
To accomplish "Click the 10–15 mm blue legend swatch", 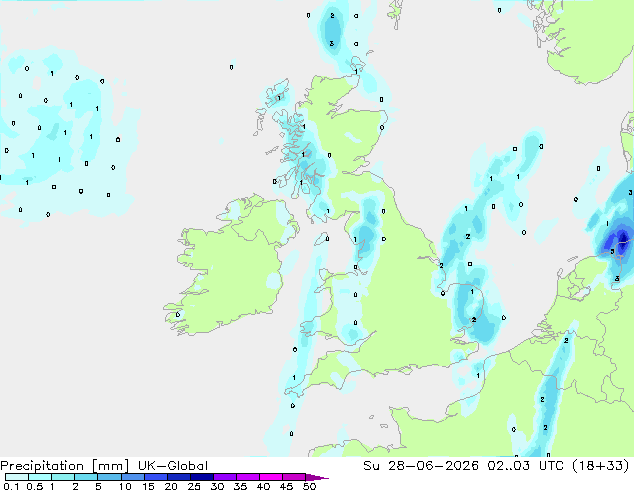I will 133,477.
